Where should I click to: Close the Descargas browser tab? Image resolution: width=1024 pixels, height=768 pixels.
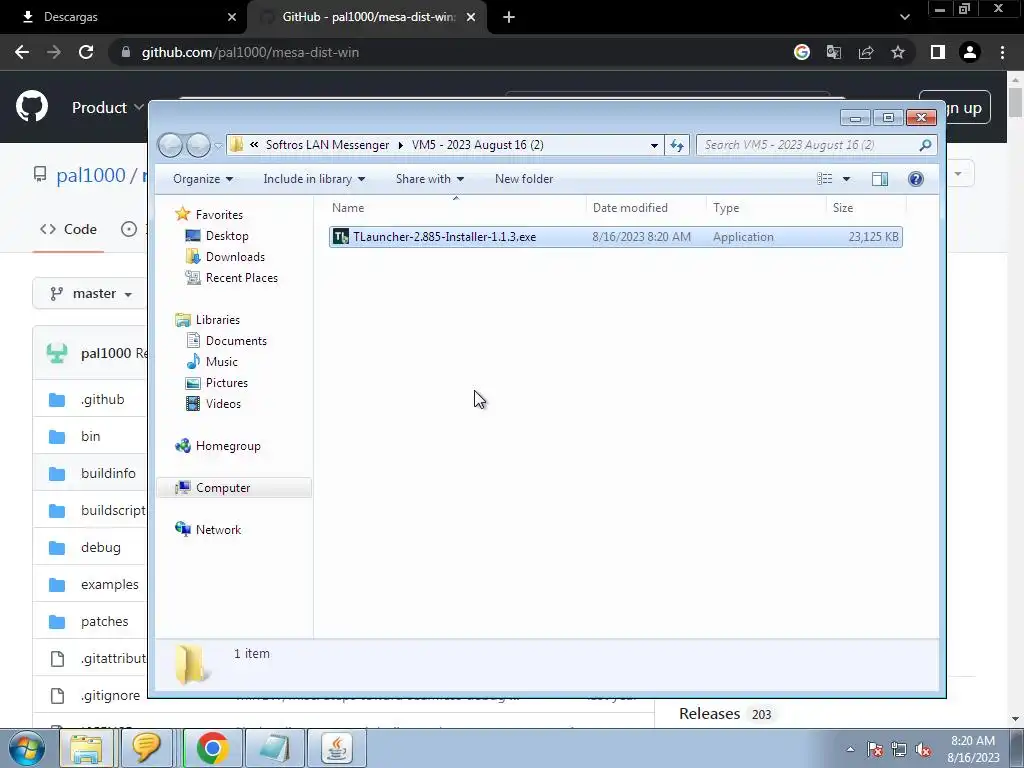coord(232,17)
